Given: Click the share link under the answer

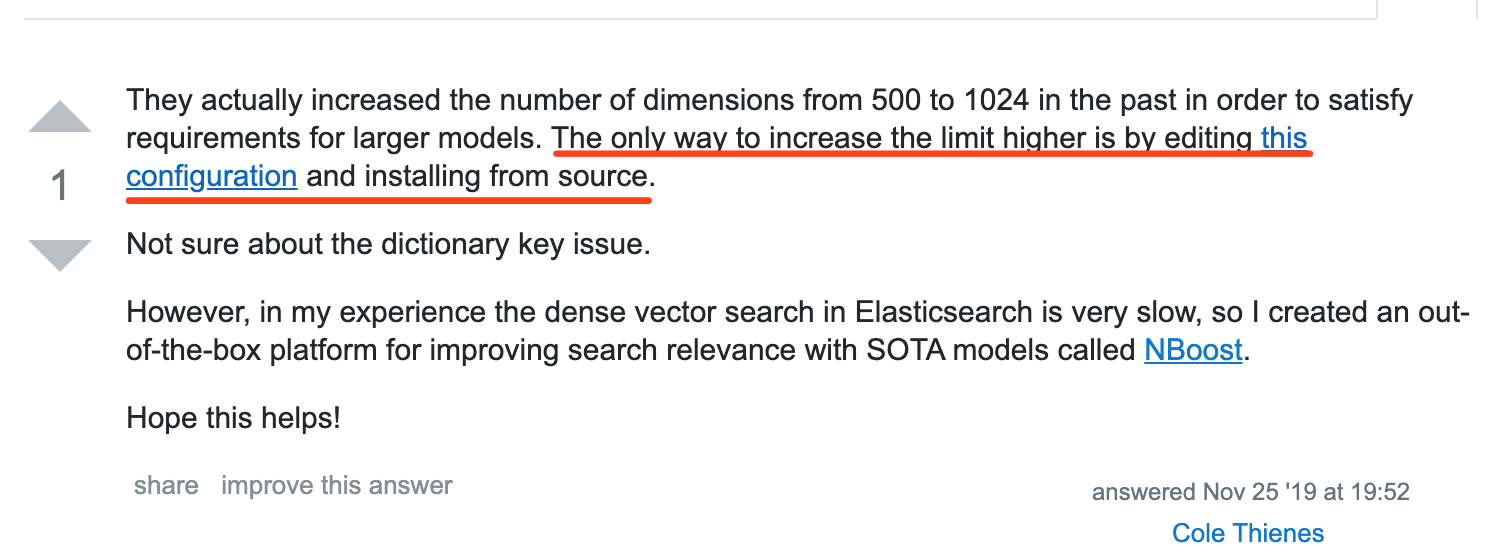Looking at the screenshot, I should (166, 486).
